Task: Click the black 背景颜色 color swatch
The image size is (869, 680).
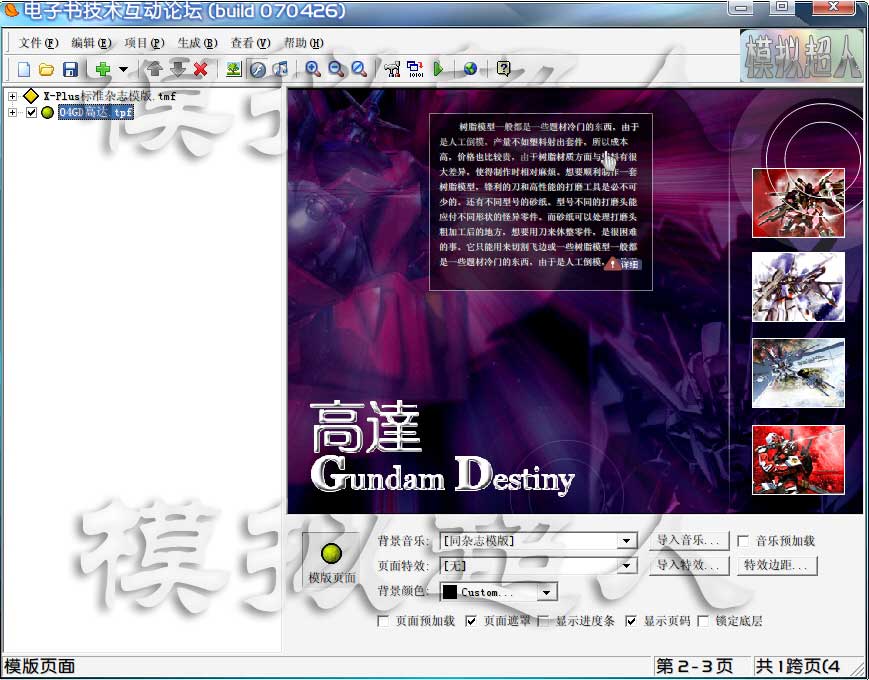Action: [x=450, y=592]
